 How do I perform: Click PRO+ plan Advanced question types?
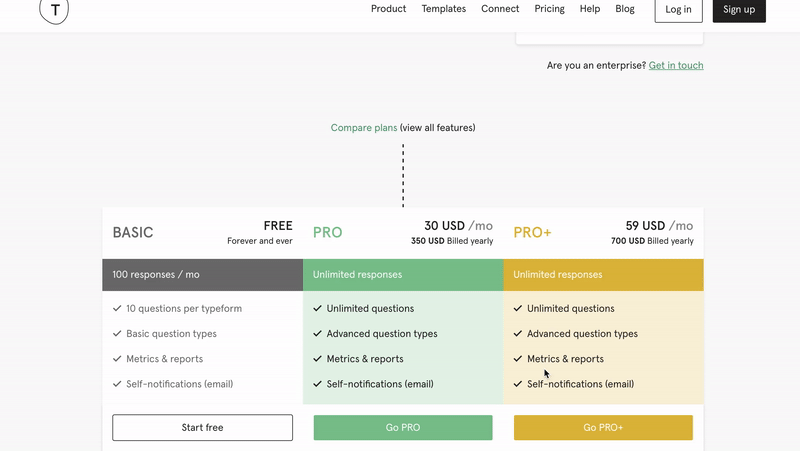(x=582, y=334)
